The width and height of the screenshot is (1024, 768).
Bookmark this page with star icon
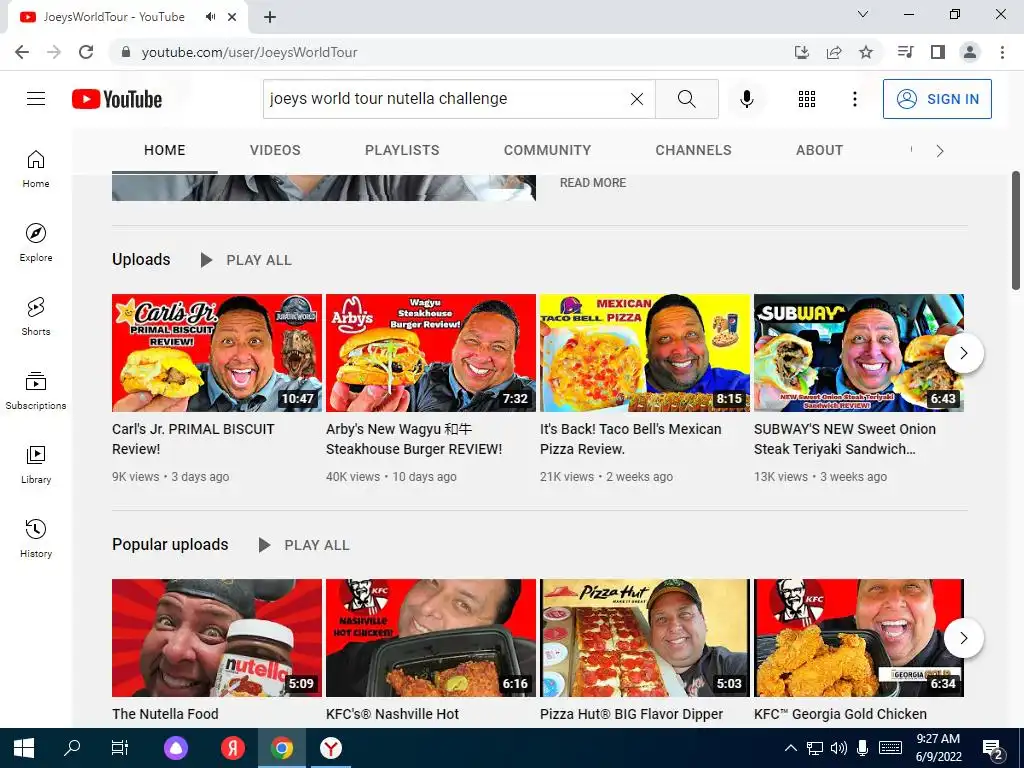(865, 52)
